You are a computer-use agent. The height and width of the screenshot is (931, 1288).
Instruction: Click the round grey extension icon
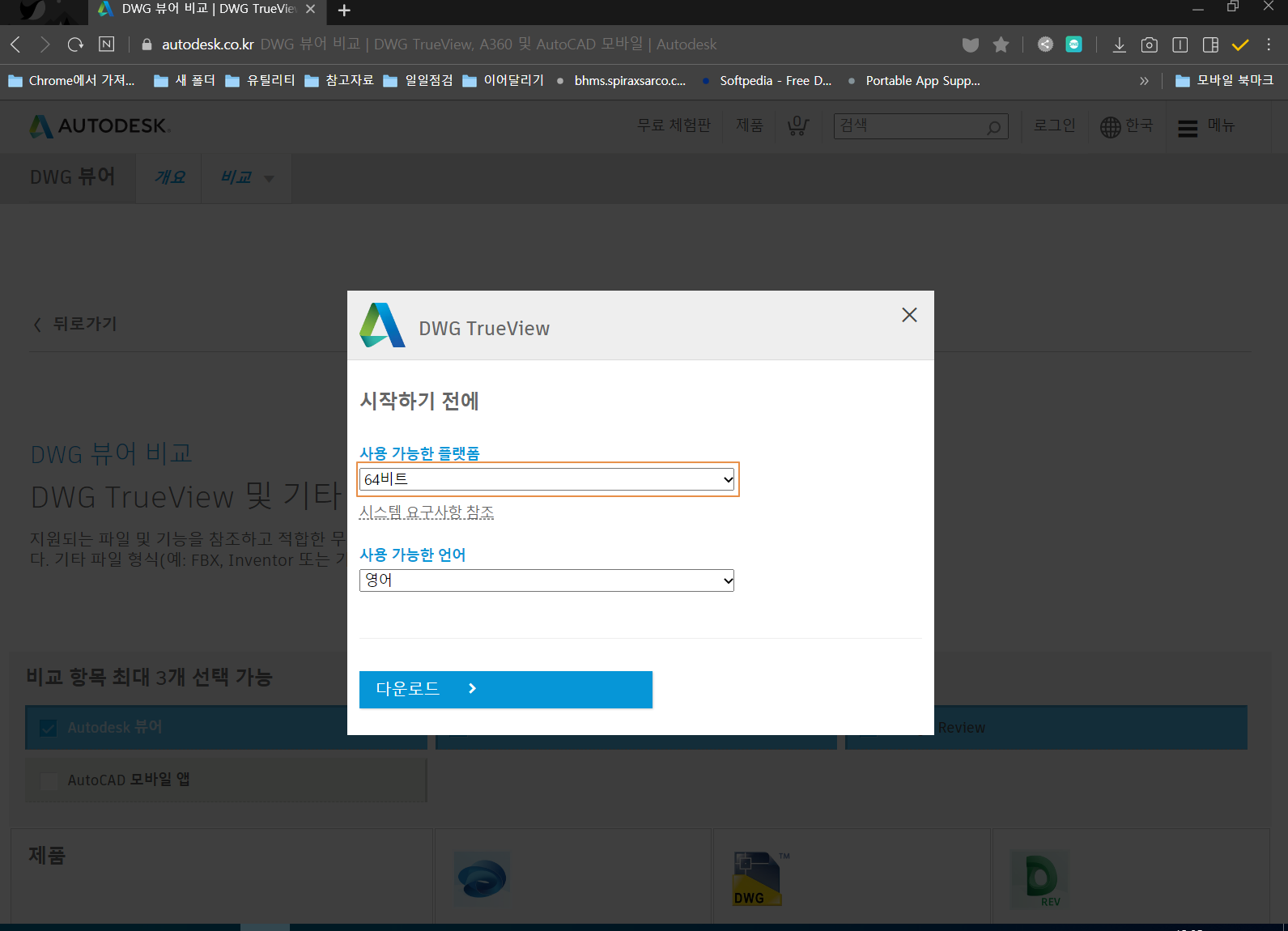click(1045, 45)
